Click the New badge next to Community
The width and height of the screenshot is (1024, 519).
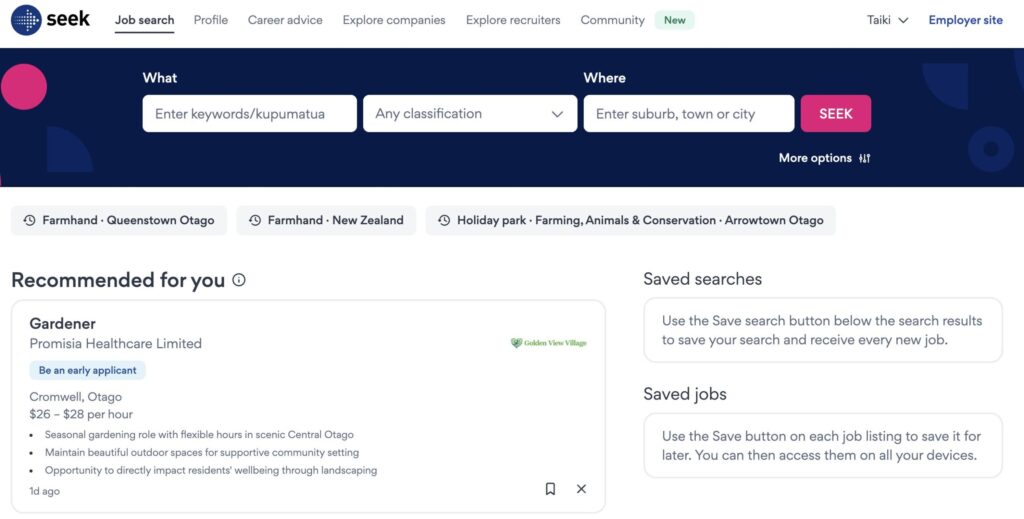[675, 20]
